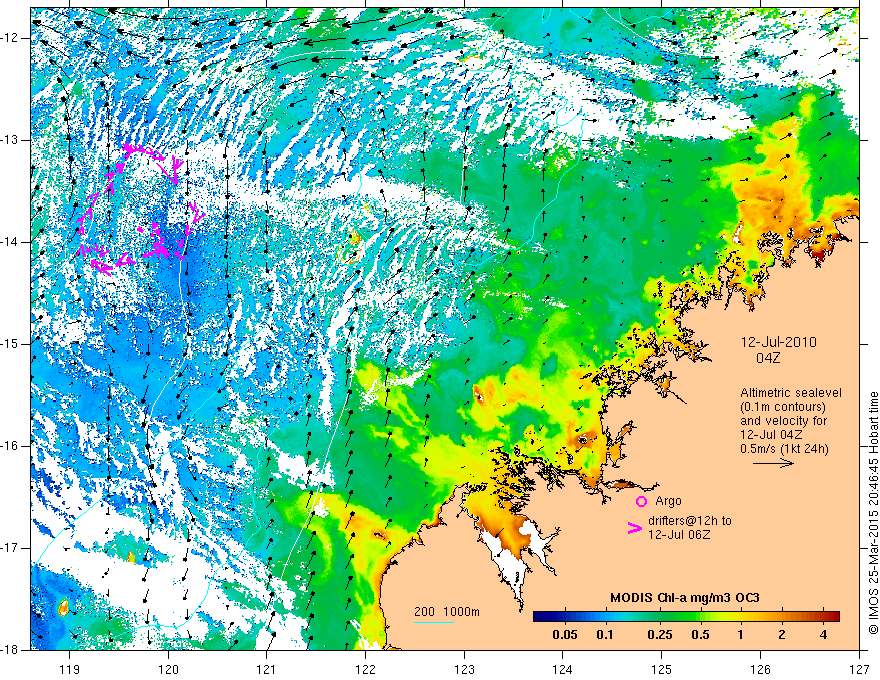This screenshot has width=880, height=680.
Task: Click the "200 1000m" depth contour label
Action: tap(447, 612)
